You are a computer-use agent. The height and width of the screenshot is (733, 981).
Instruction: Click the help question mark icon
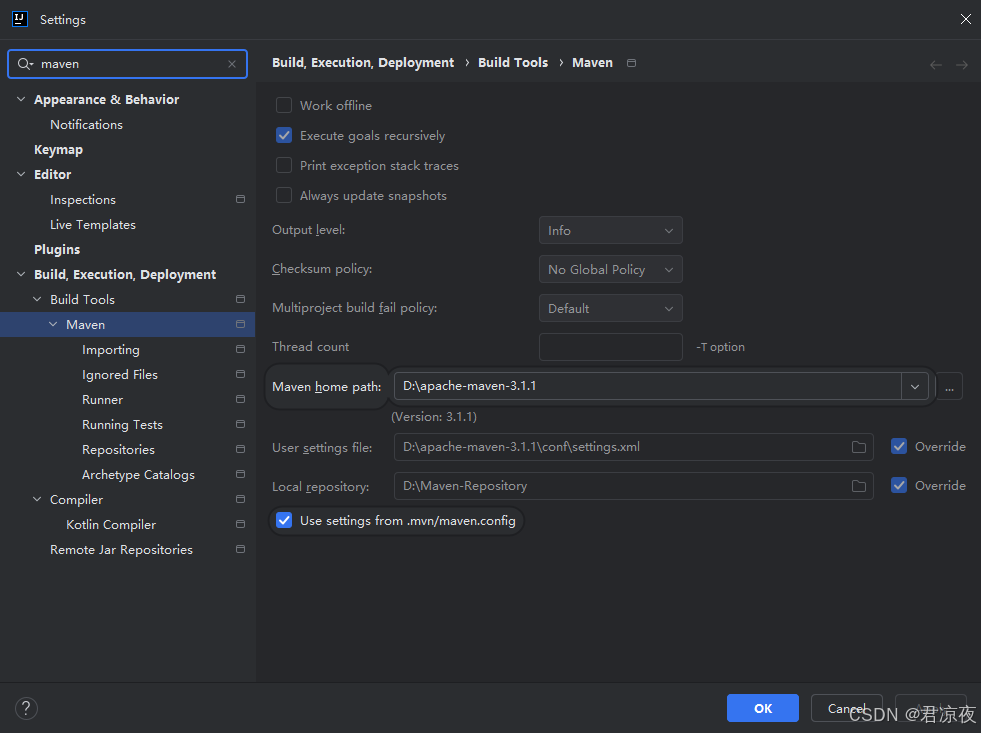(x=26, y=708)
